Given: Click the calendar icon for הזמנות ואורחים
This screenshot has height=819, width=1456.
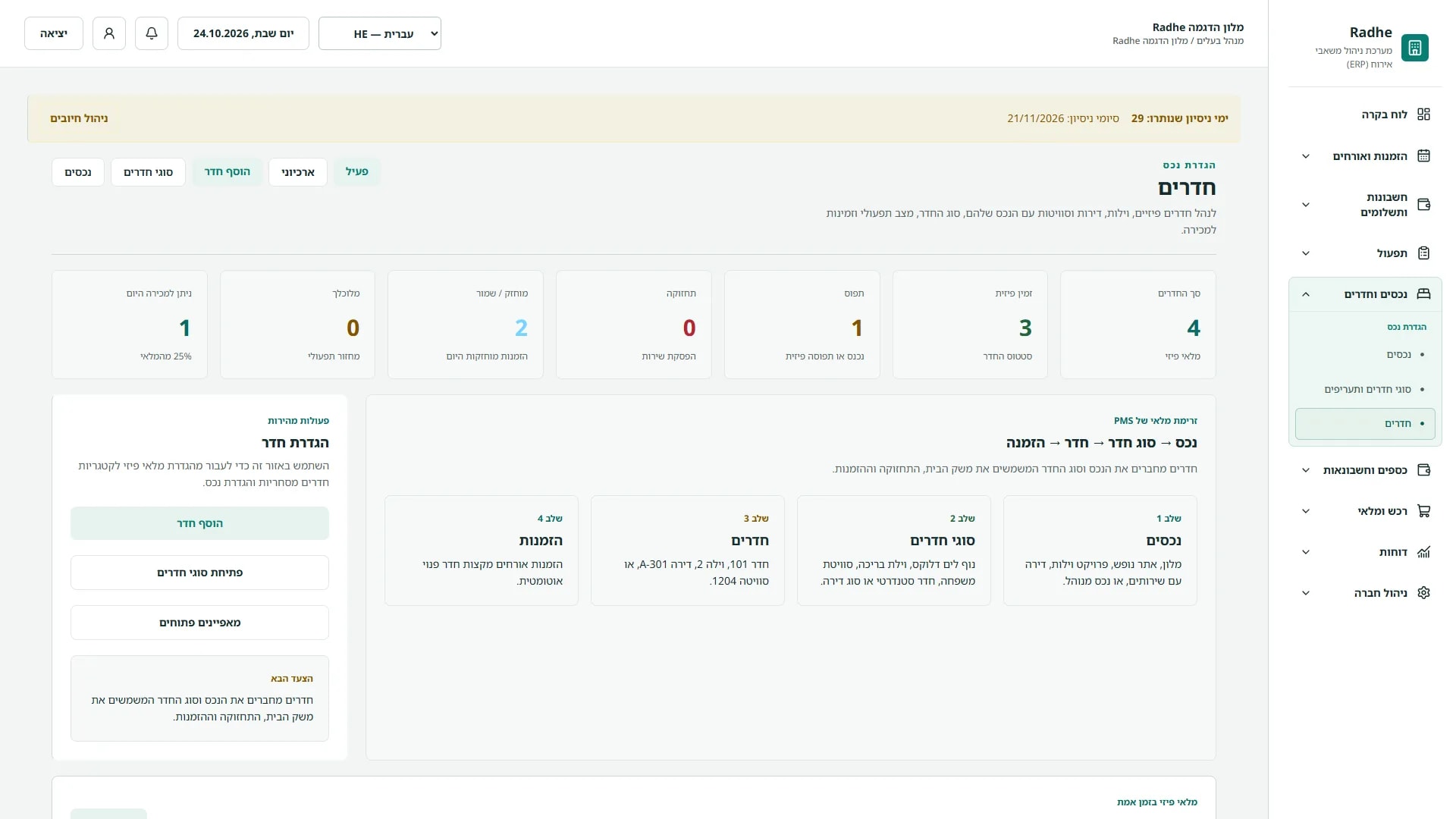Looking at the screenshot, I should point(1423,156).
